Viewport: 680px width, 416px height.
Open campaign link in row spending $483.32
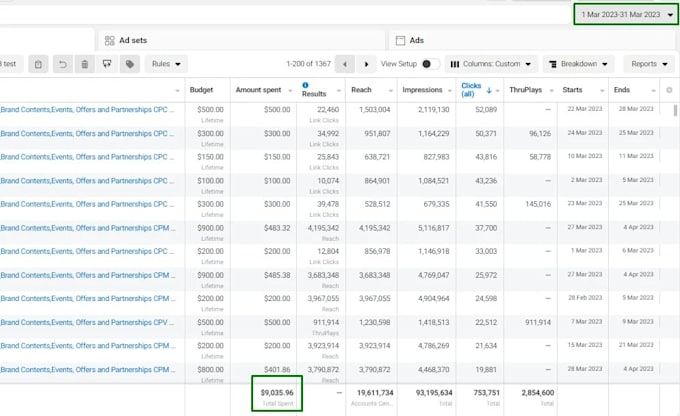click(88, 228)
